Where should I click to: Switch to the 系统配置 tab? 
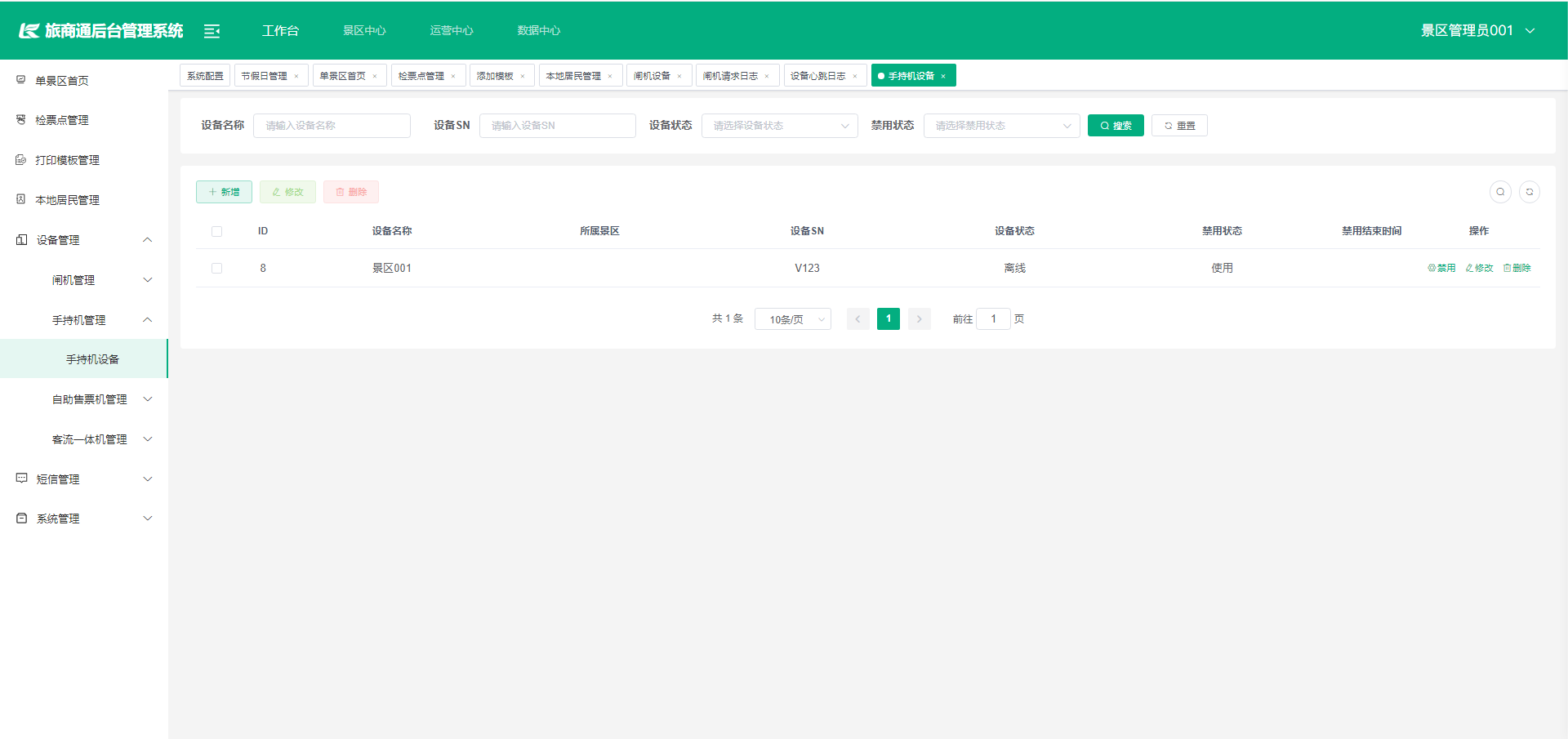(x=205, y=76)
